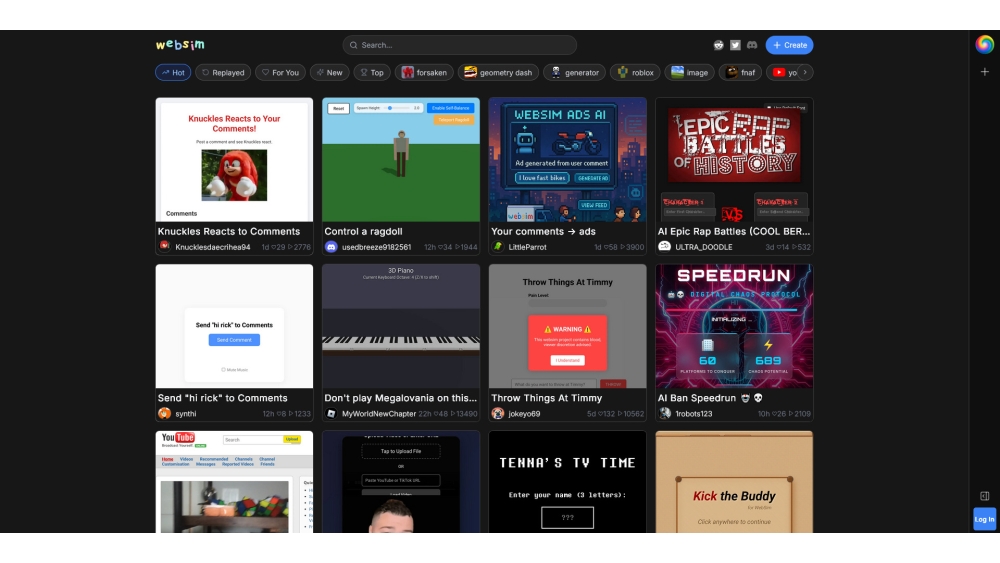Click 1robots123's avatar icon
The width and height of the screenshot is (1000, 563).
point(665,413)
